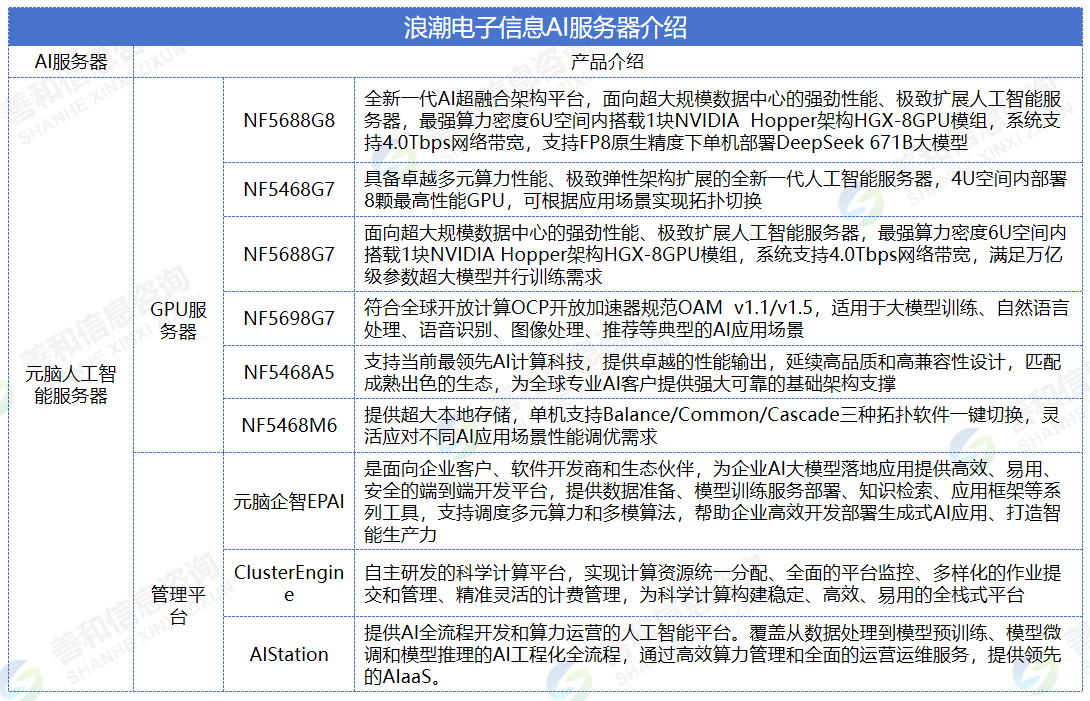Click the 元脑人工智能服务器 cell
The height and width of the screenshot is (701, 1090).
(71, 385)
